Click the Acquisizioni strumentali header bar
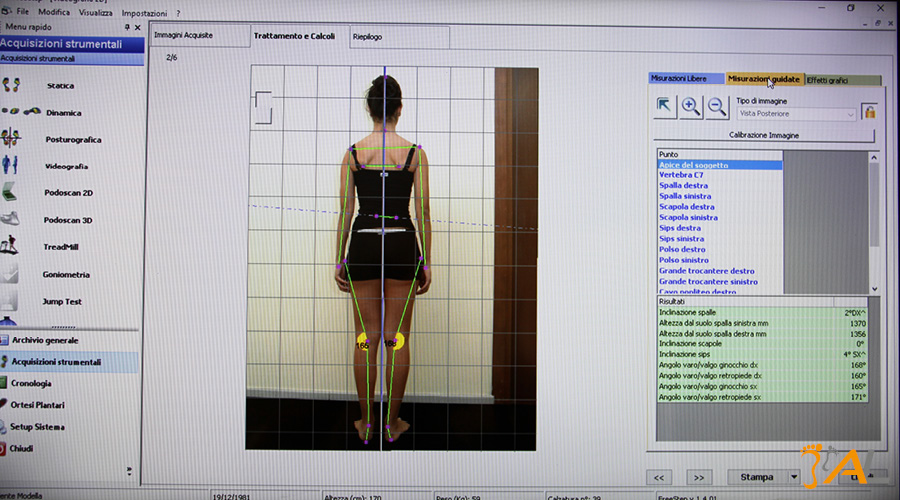900x500 pixels. [72, 44]
